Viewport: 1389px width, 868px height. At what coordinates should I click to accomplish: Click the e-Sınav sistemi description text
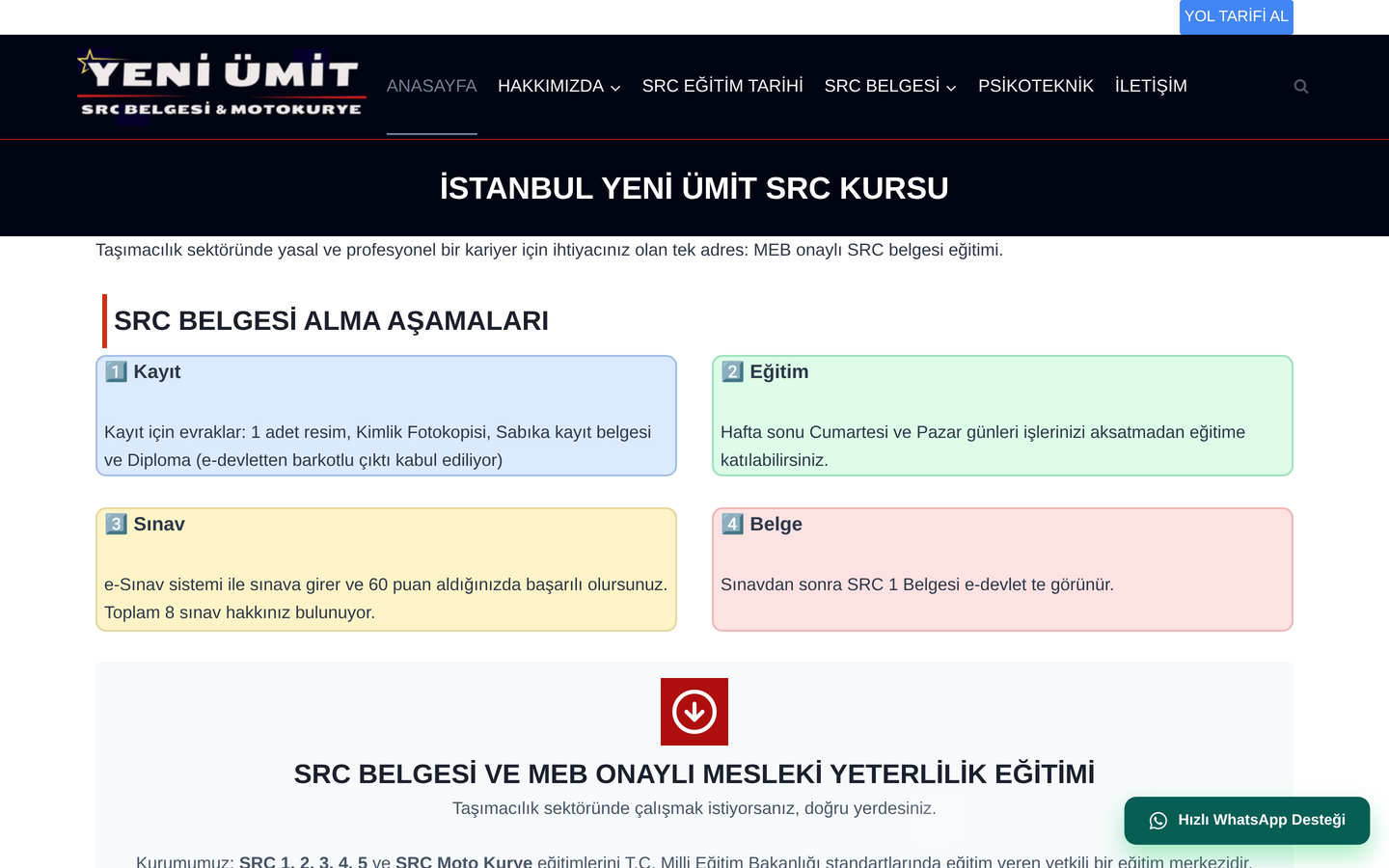click(x=386, y=598)
